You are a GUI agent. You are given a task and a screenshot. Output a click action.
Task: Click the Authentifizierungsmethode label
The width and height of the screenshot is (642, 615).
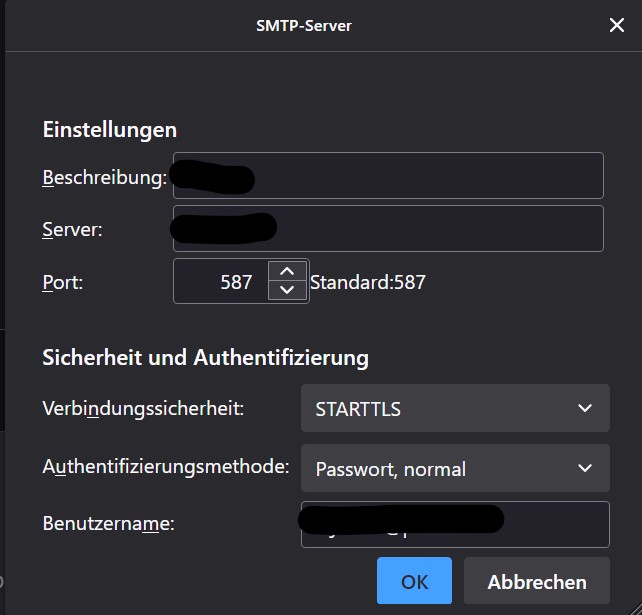point(166,466)
